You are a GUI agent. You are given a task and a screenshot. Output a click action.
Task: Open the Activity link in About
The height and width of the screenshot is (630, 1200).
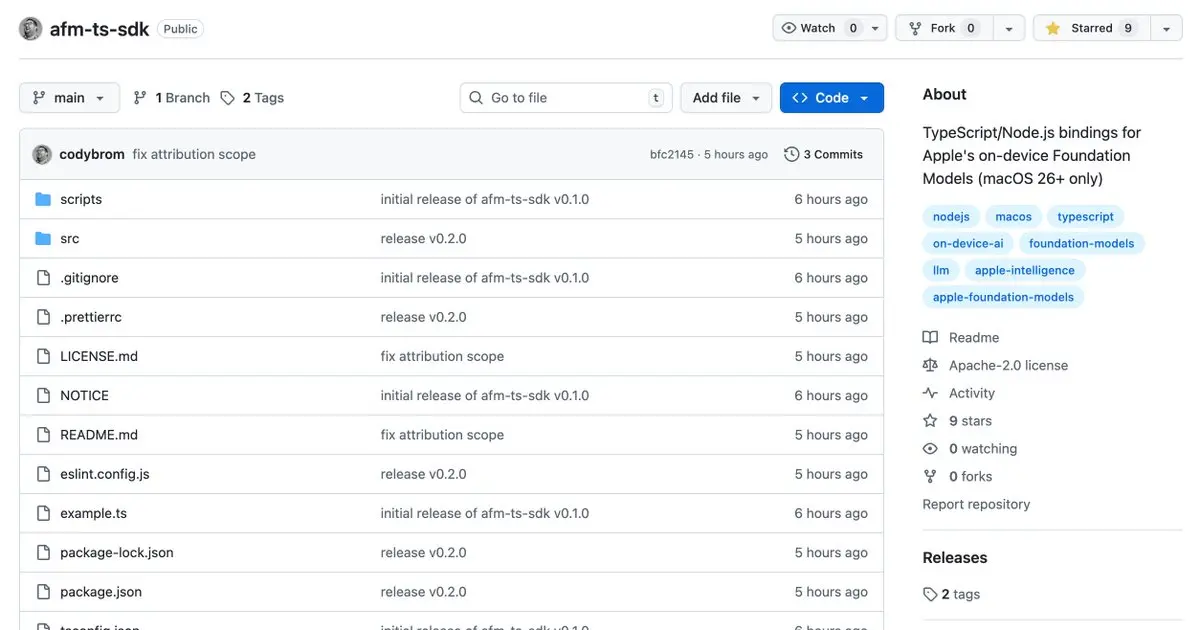point(972,393)
